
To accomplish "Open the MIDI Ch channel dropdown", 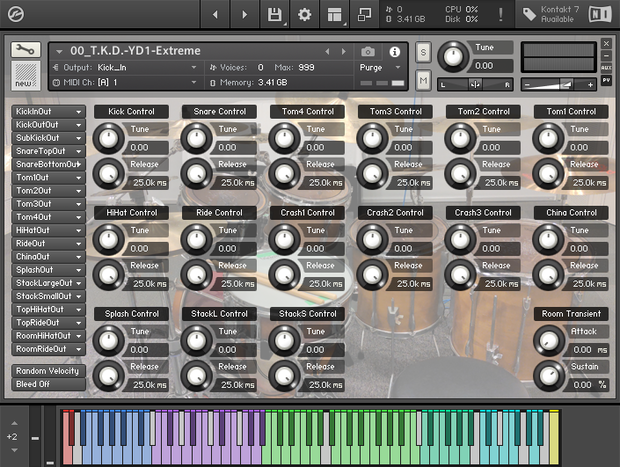I will [x=125, y=83].
